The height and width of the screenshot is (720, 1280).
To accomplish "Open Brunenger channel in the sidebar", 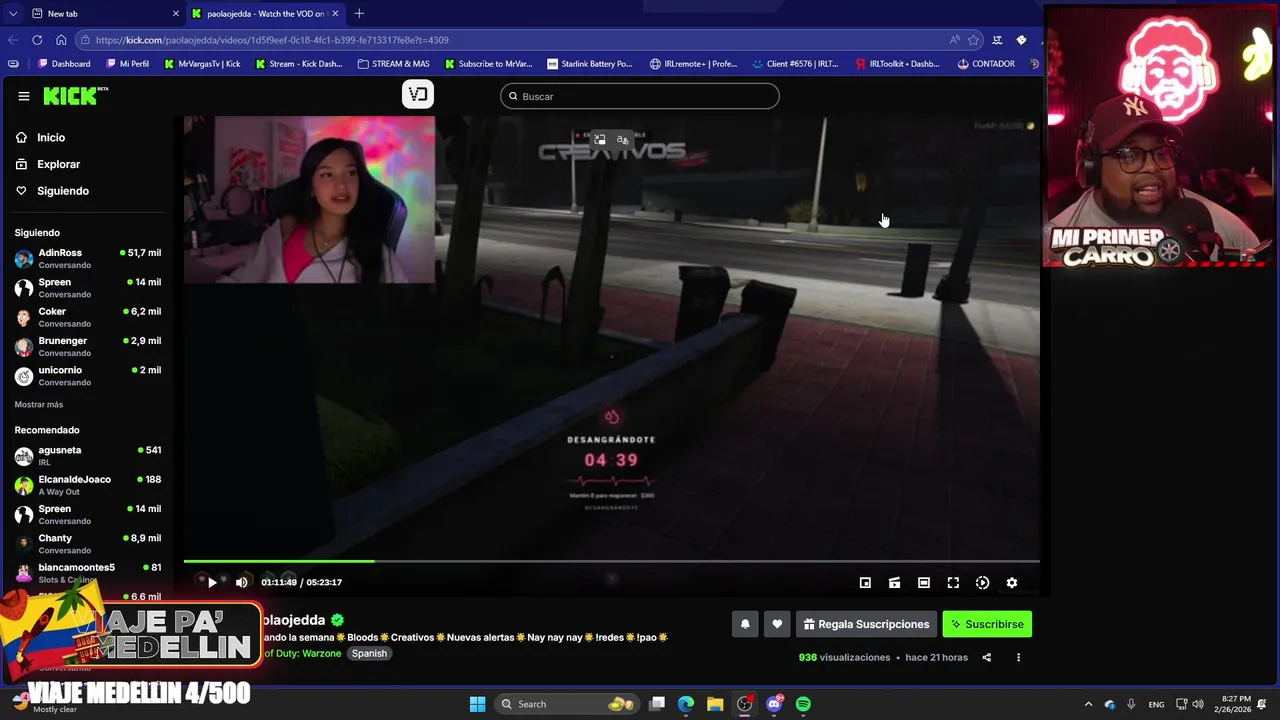I will coord(88,346).
